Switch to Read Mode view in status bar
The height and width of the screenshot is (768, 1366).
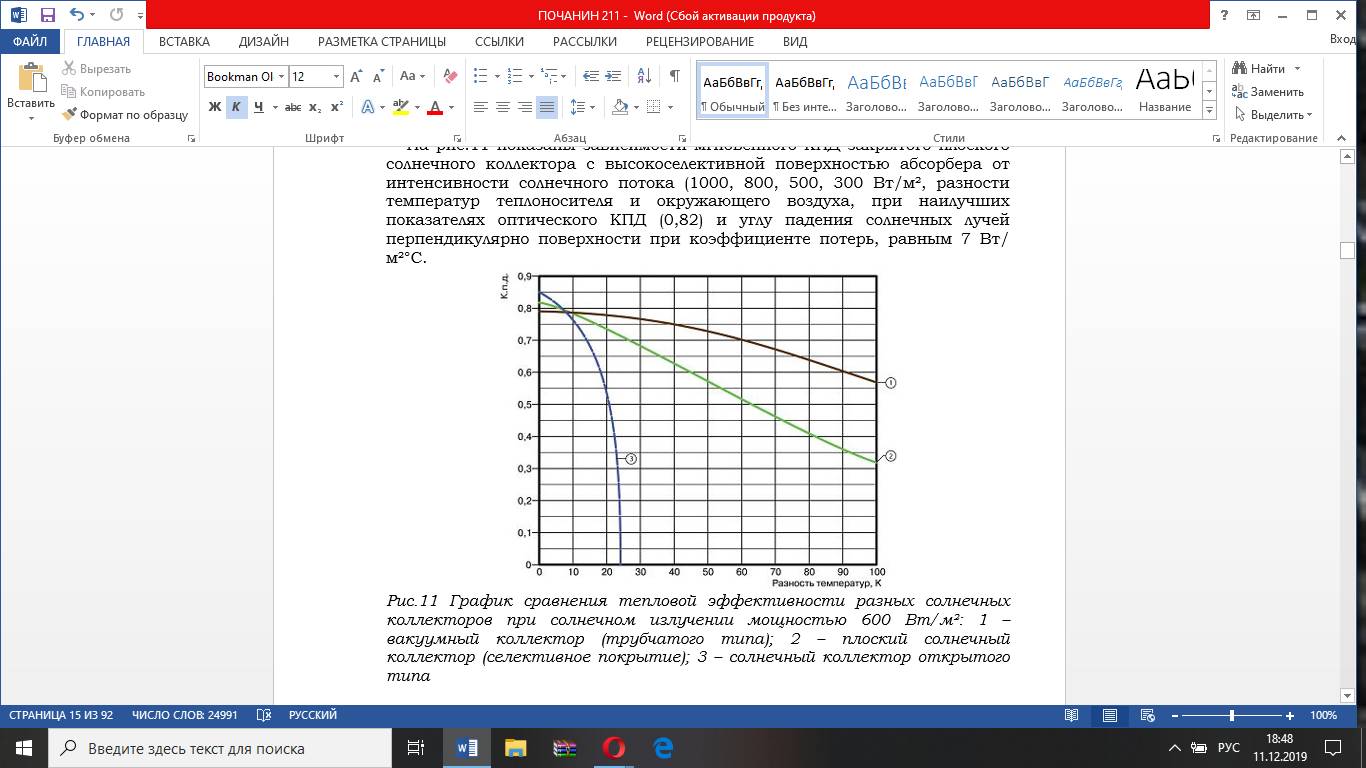point(1072,716)
